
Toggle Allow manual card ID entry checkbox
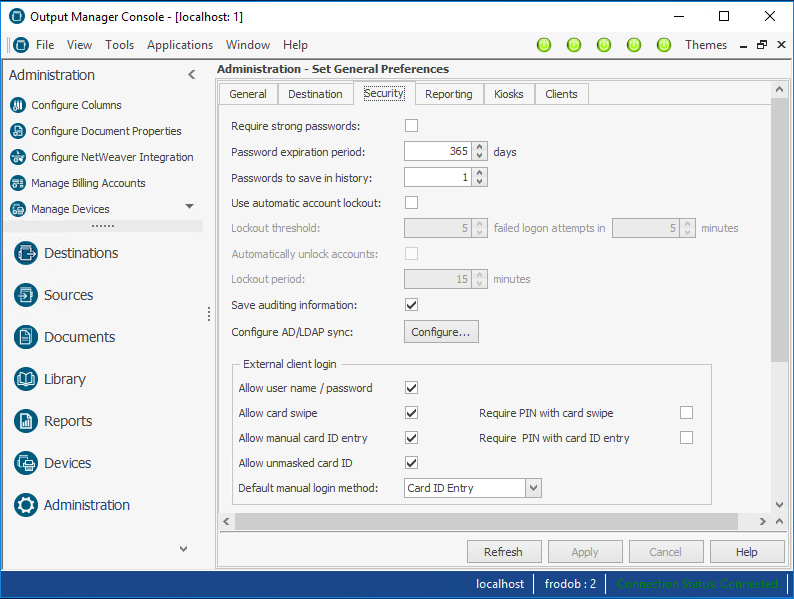pyautogui.click(x=412, y=437)
